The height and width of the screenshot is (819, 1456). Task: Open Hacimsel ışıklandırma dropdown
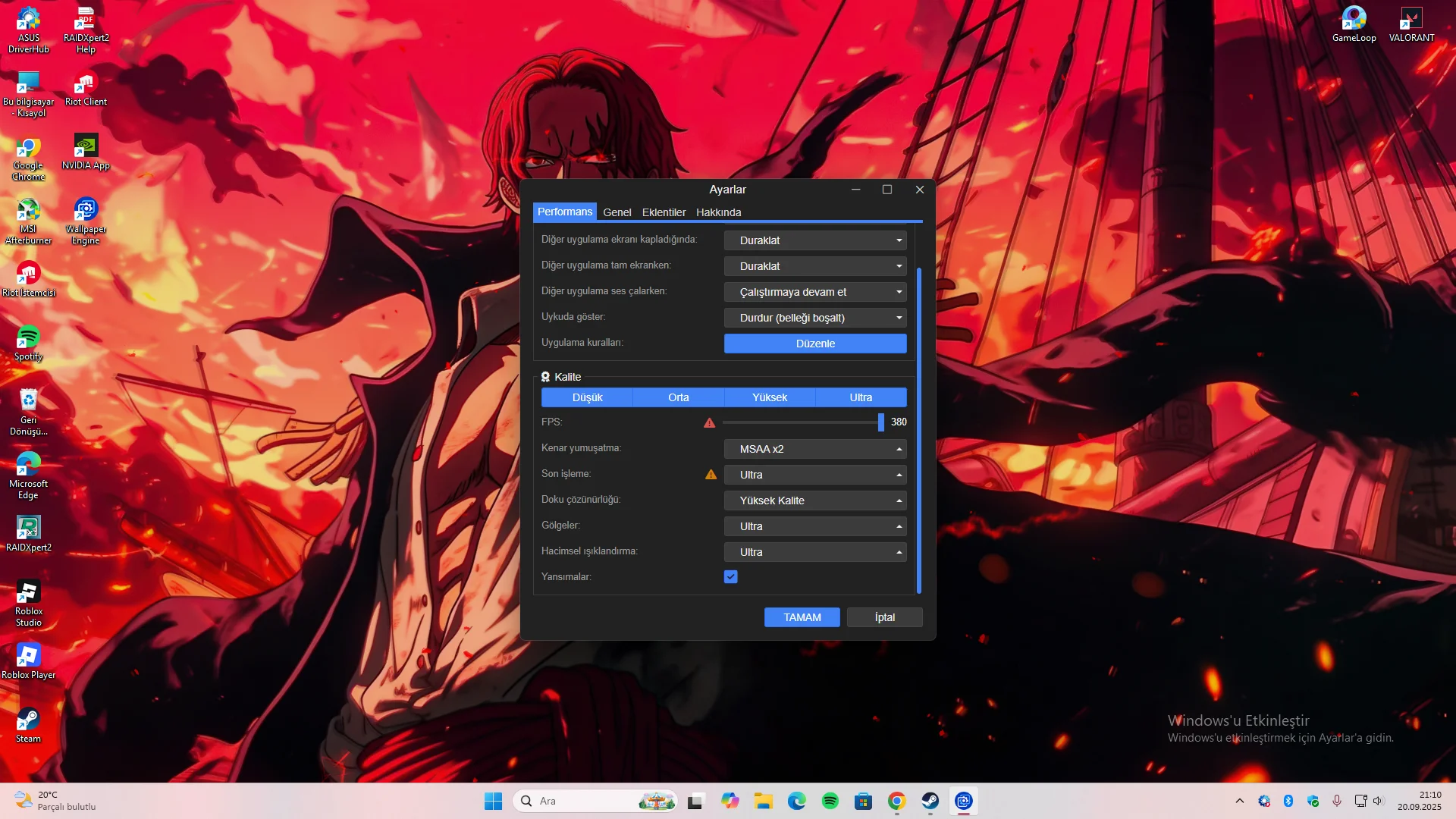coord(815,552)
